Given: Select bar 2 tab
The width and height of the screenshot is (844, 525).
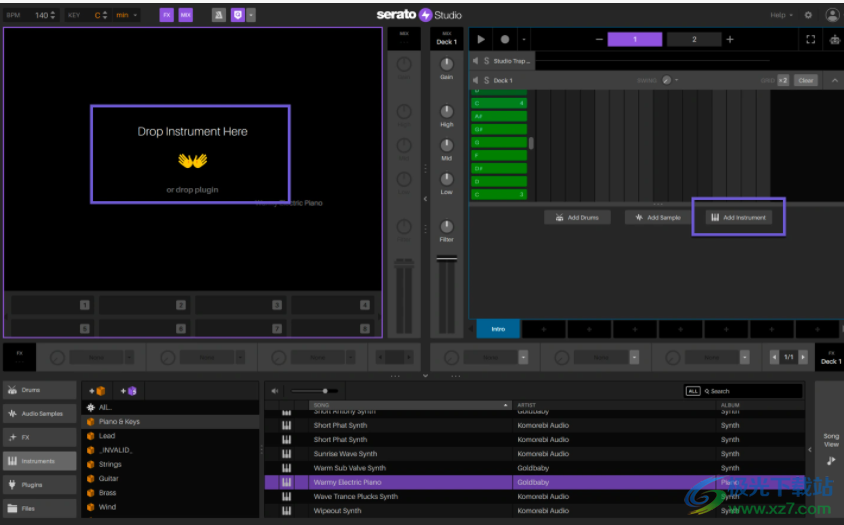Looking at the screenshot, I should pos(694,39).
